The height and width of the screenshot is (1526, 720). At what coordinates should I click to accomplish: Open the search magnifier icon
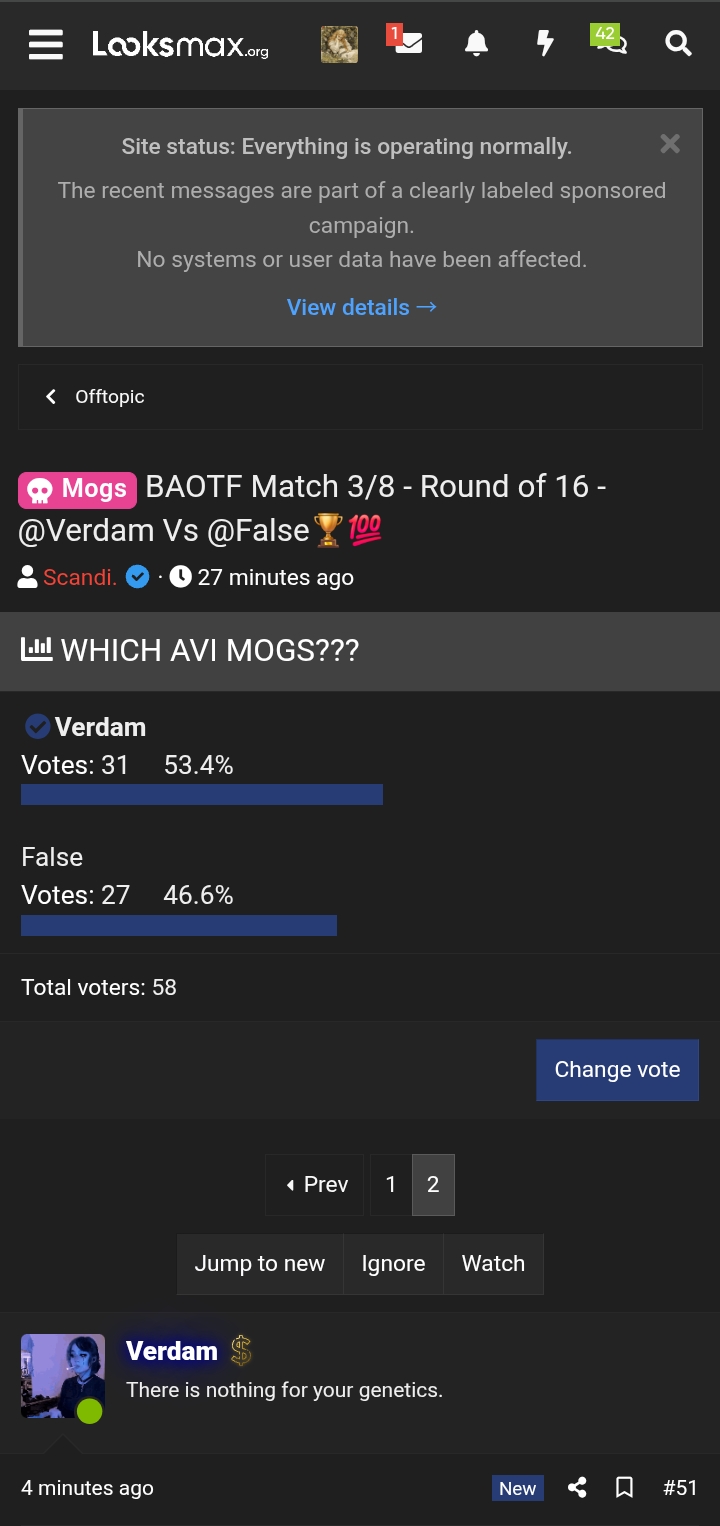pyautogui.click(x=678, y=44)
